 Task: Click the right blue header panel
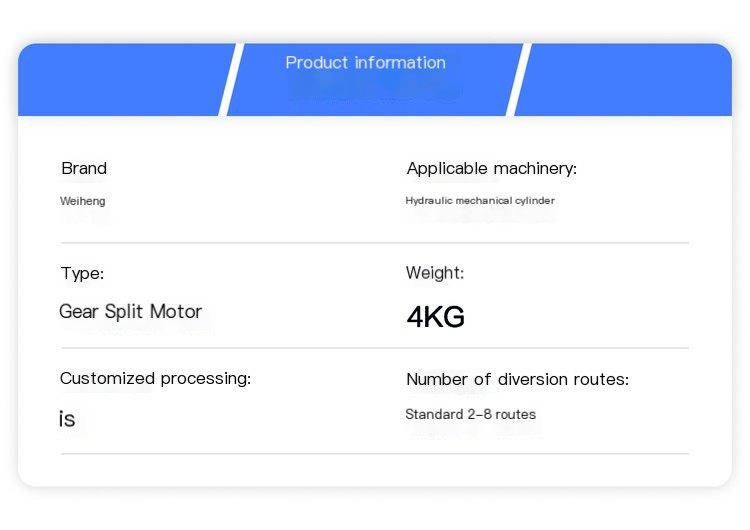623,79
